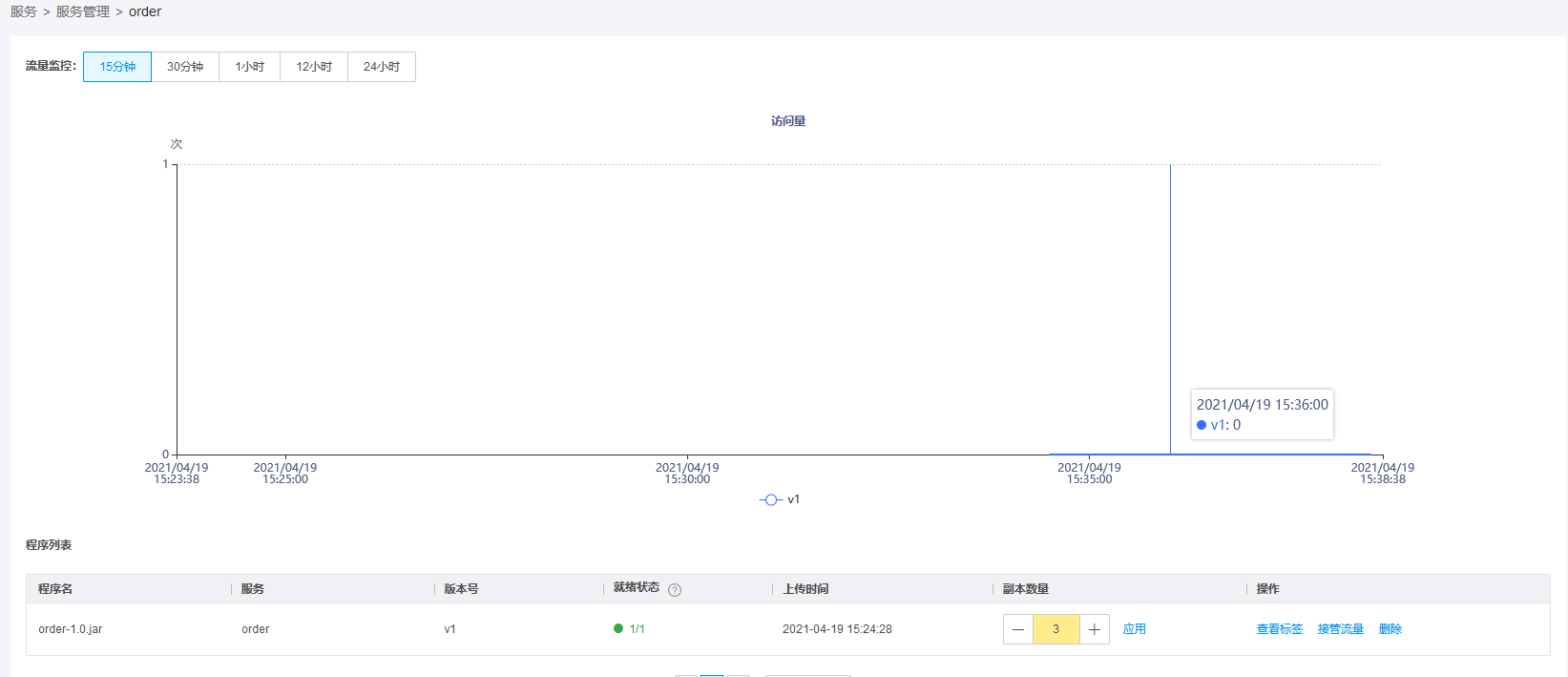This screenshot has width=1568, height=677.
Task: Focus the replica count field showing 3
Action: (1056, 629)
